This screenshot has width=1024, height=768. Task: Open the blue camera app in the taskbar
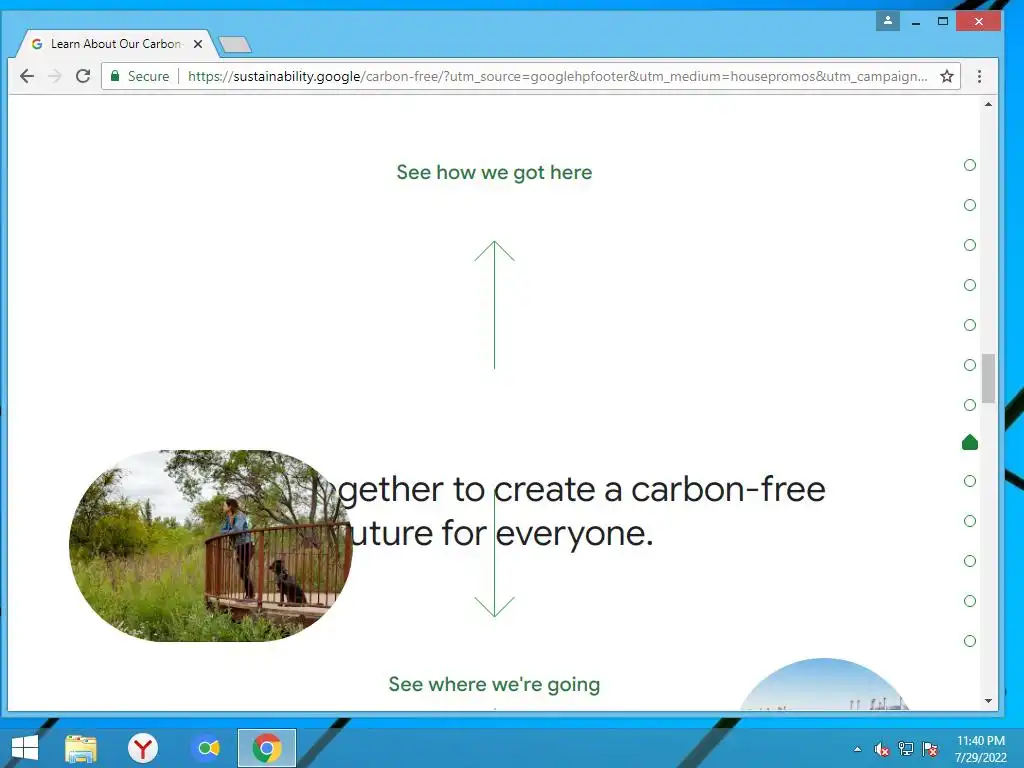(x=208, y=748)
